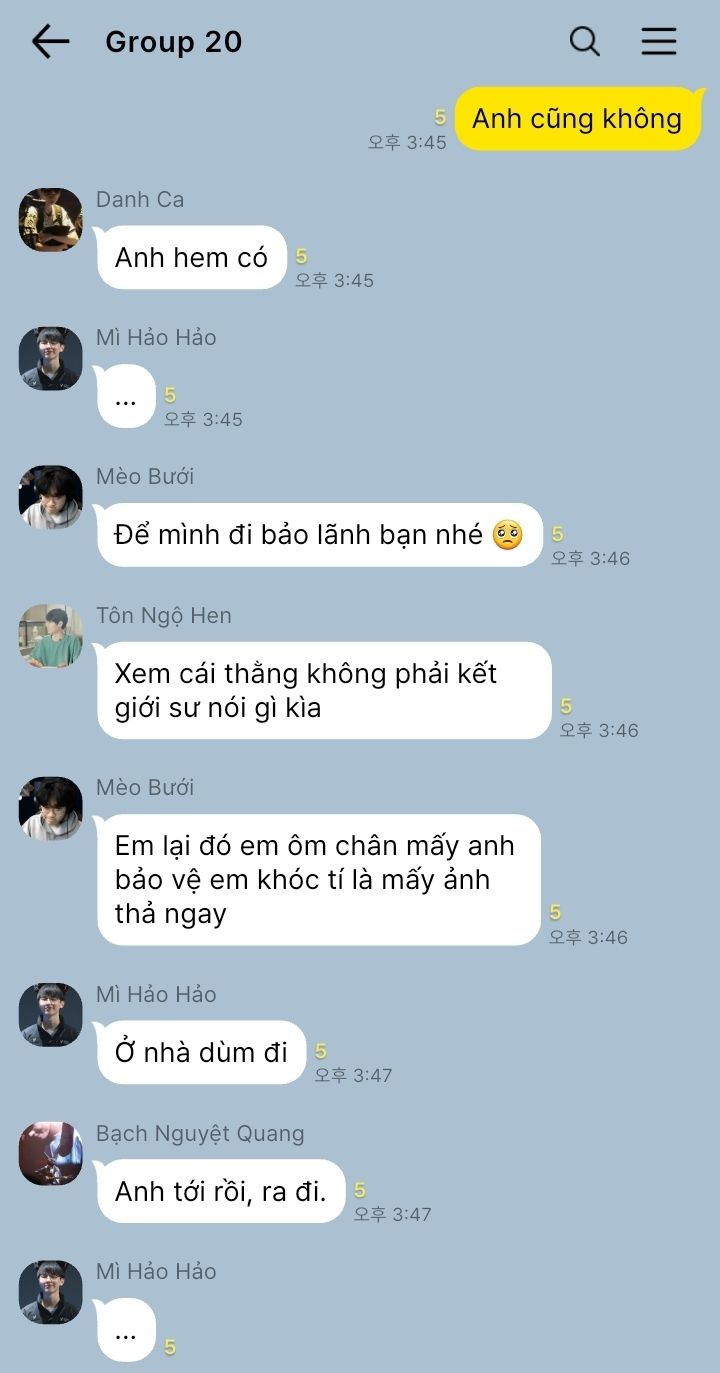This screenshot has height=1373, width=720.
Task: Tap avatar beside 'Để mình đi bảo lãnh' message
Action: (50, 497)
